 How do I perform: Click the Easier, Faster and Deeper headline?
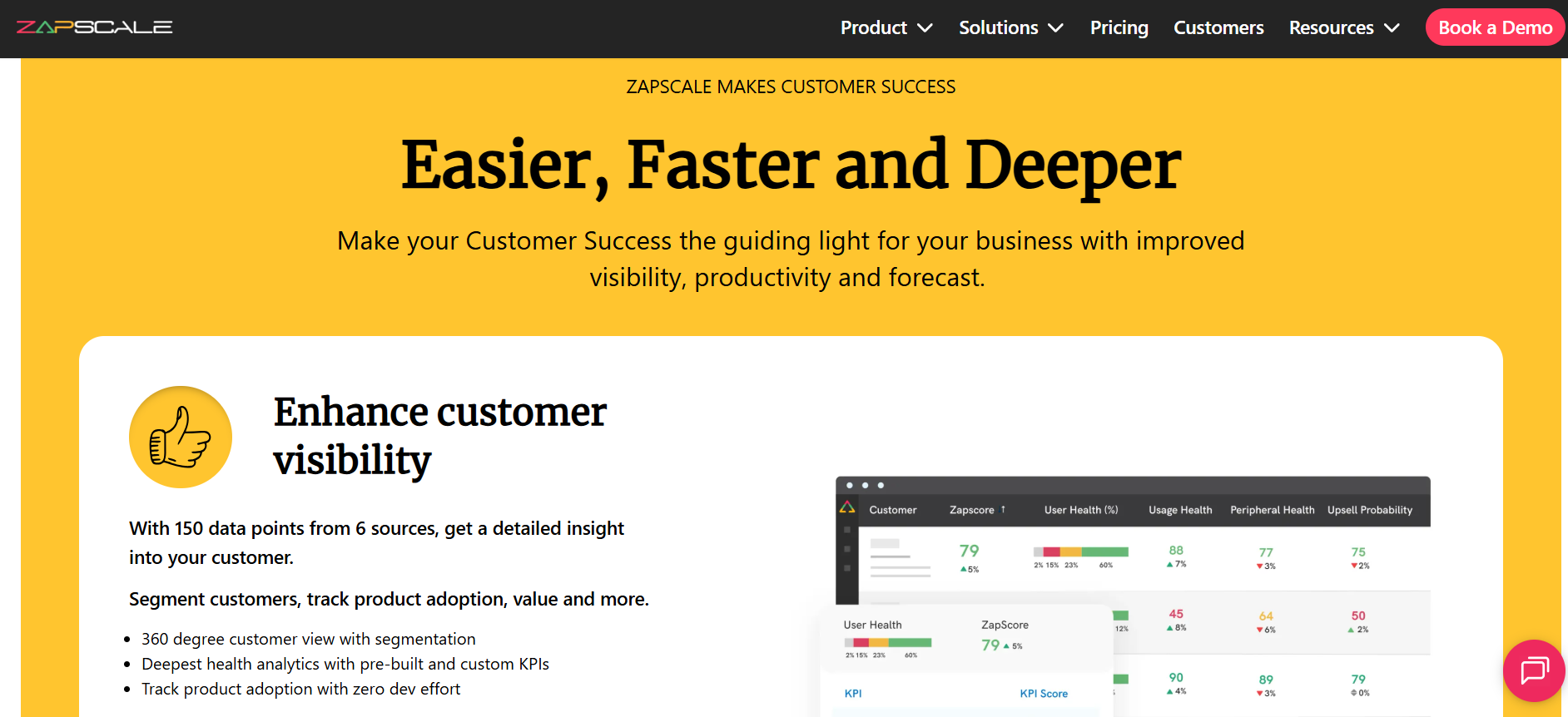pos(791,165)
